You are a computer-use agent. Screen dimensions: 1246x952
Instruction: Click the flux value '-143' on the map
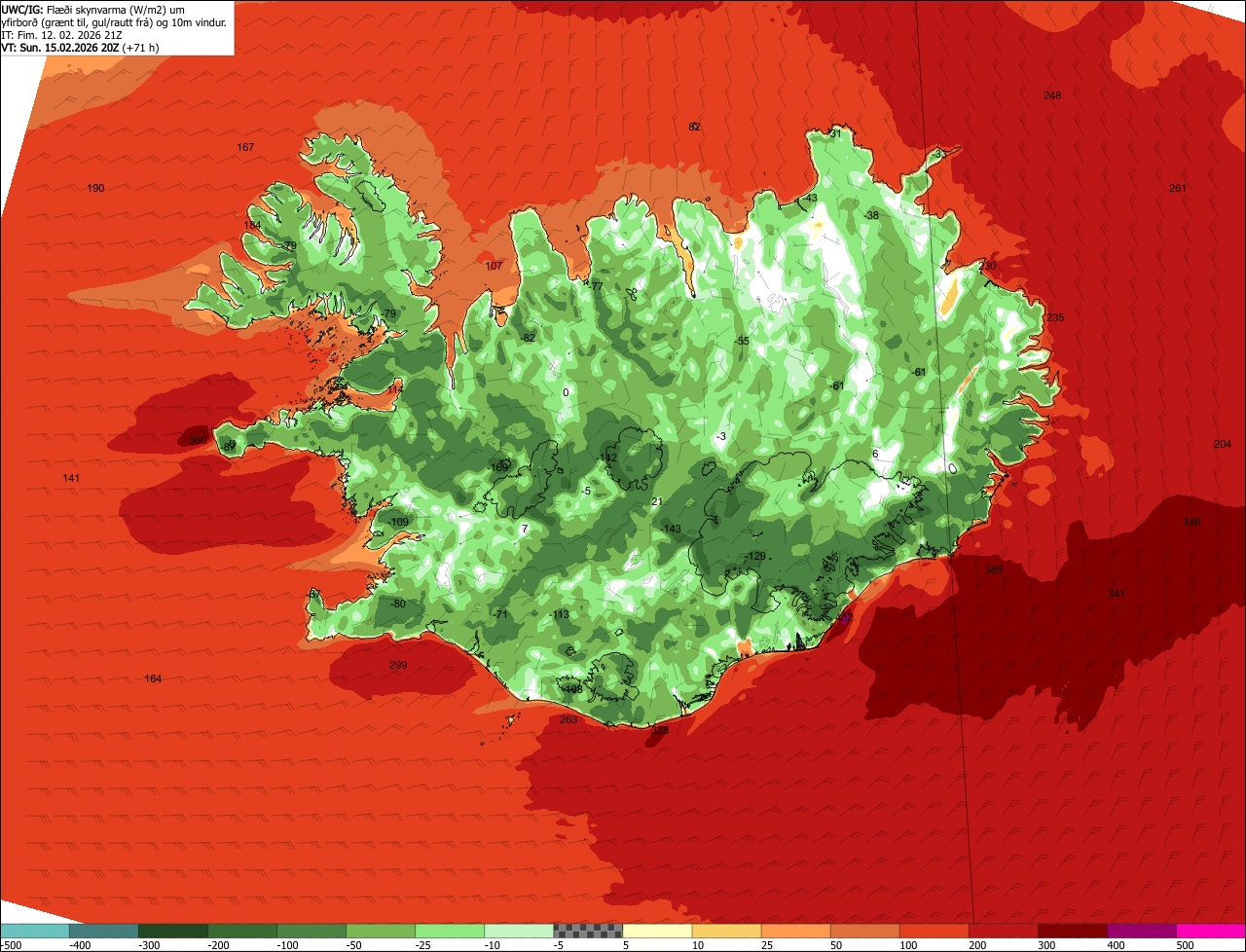672,529
